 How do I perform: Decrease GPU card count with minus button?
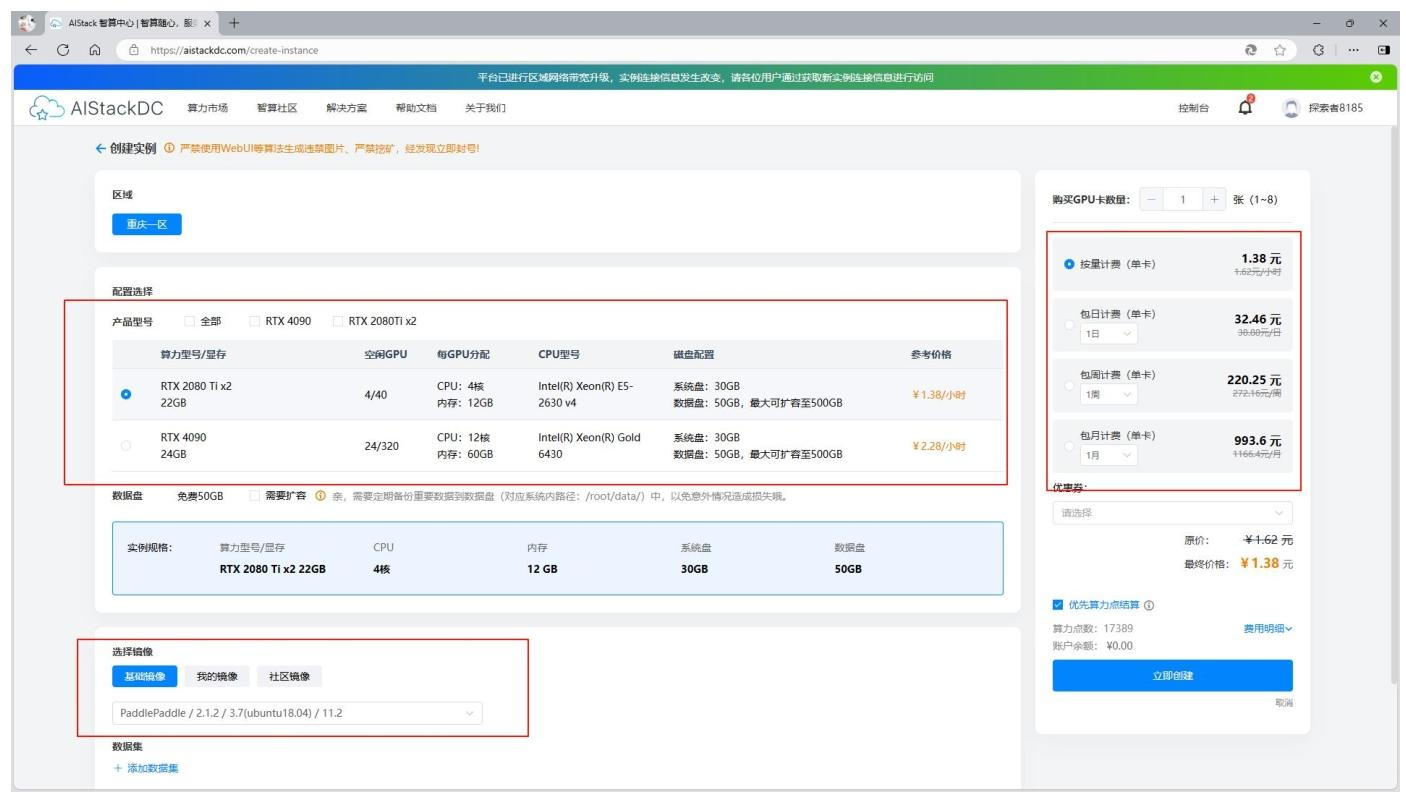(x=1151, y=200)
